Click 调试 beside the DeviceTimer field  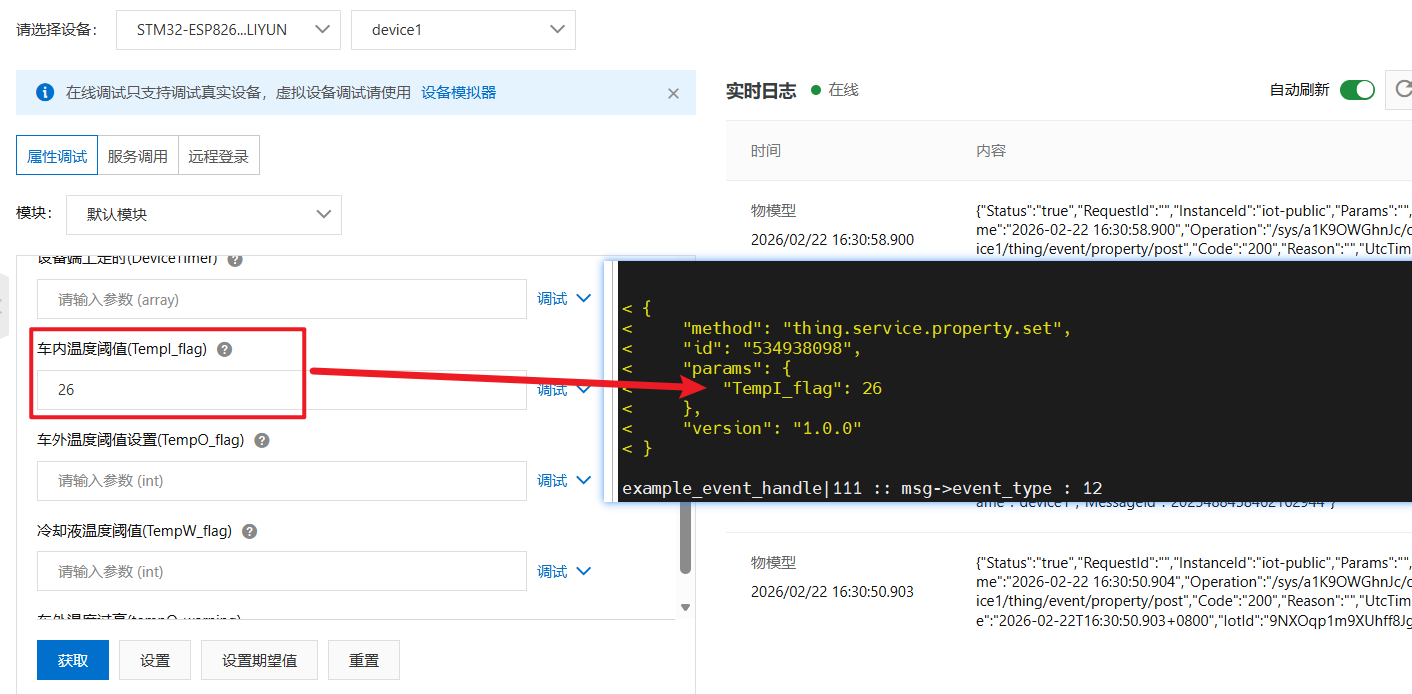coord(552,299)
